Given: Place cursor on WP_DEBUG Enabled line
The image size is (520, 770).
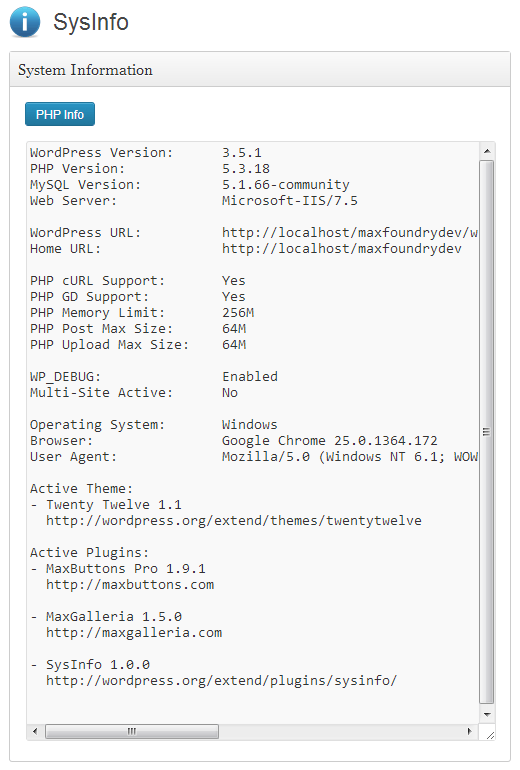Looking at the screenshot, I should 154,377.
